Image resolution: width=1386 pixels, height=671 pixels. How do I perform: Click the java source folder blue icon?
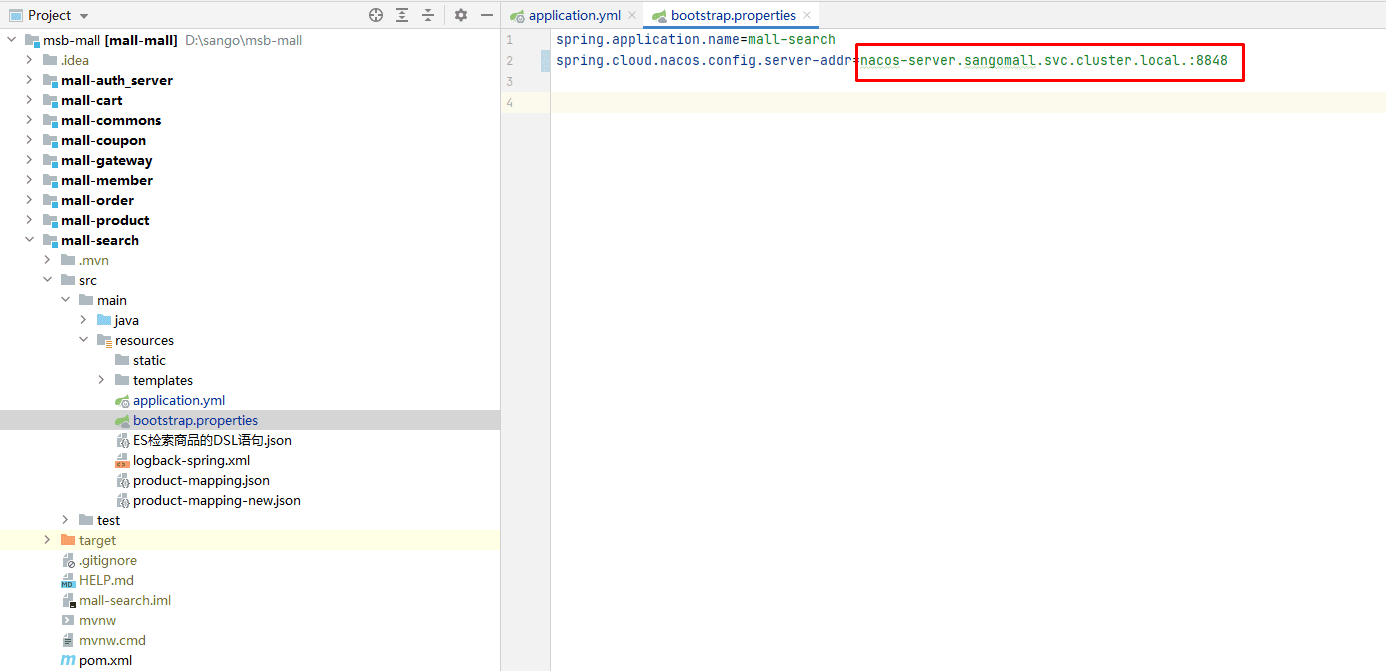pyautogui.click(x=104, y=320)
